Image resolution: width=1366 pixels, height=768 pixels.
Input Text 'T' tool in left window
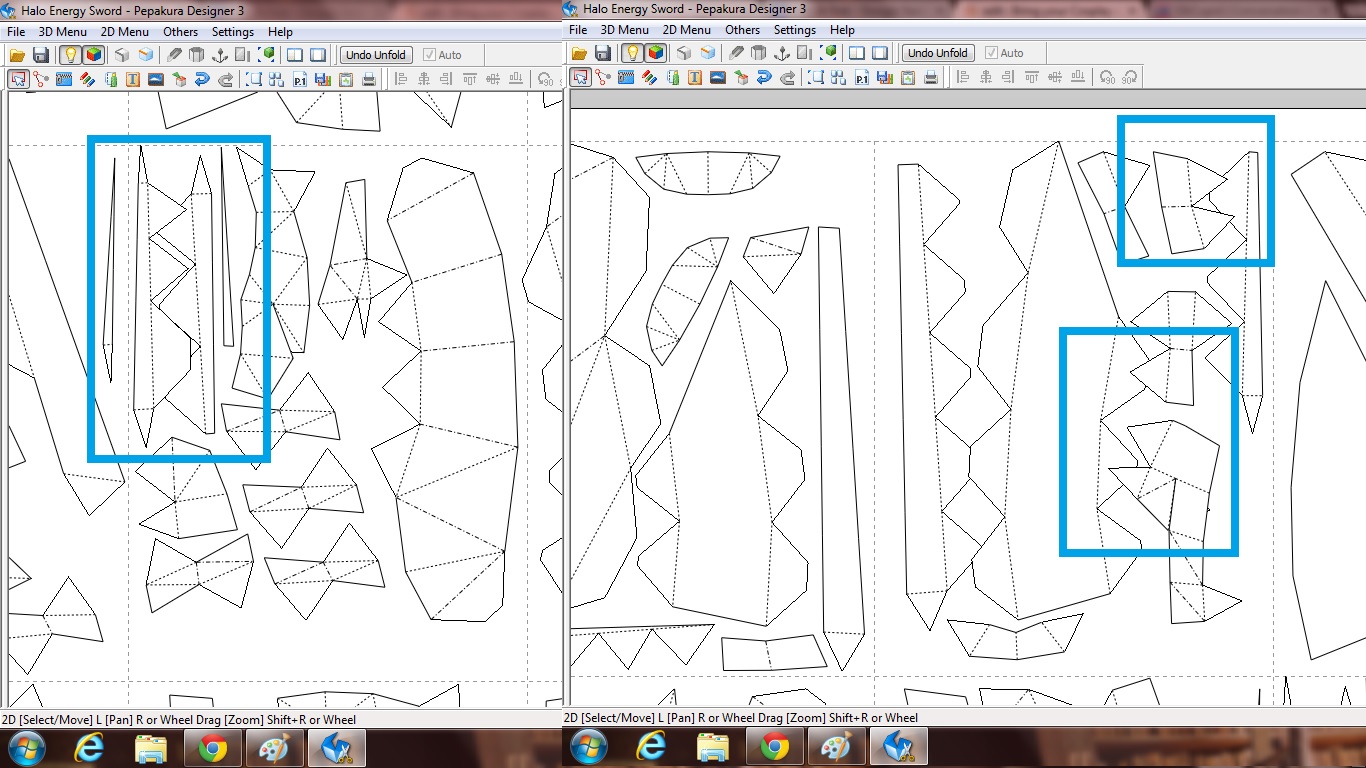pos(133,79)
